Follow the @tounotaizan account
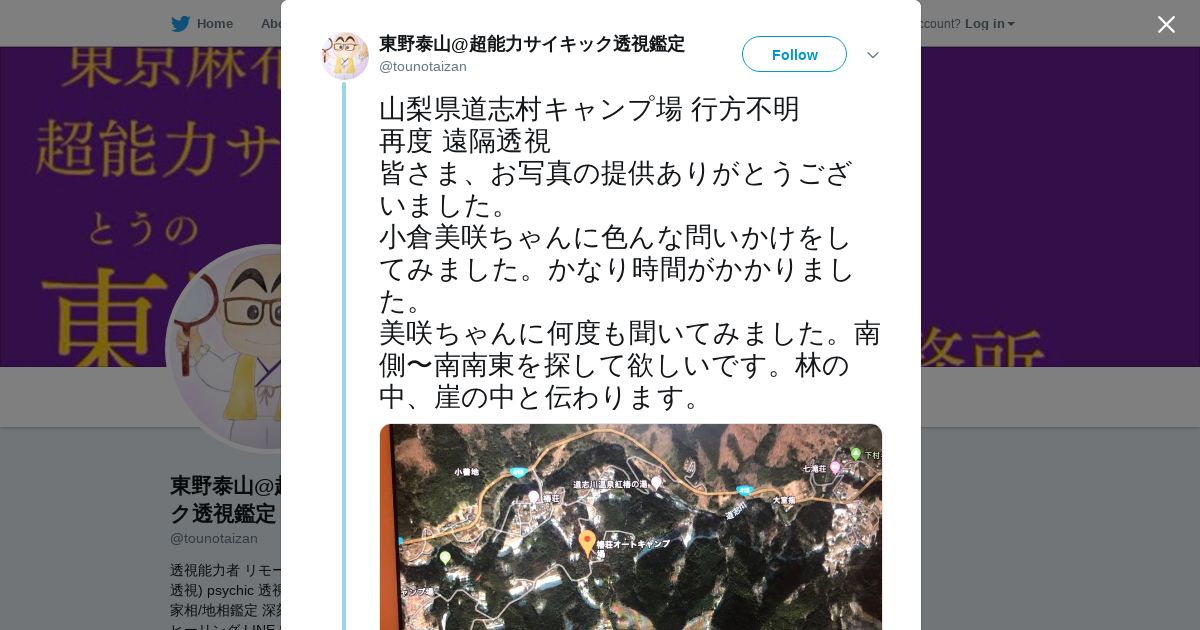1200x630 pixels. coord(794,54)
